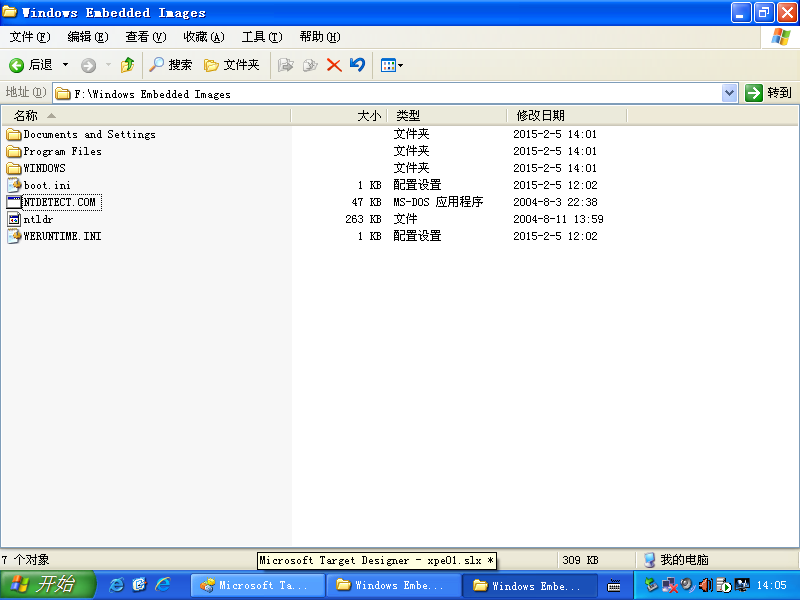Switch to Microsoft Target Designer taskbar button
Screen dimensions: 800x600
(x=258, y=585)
